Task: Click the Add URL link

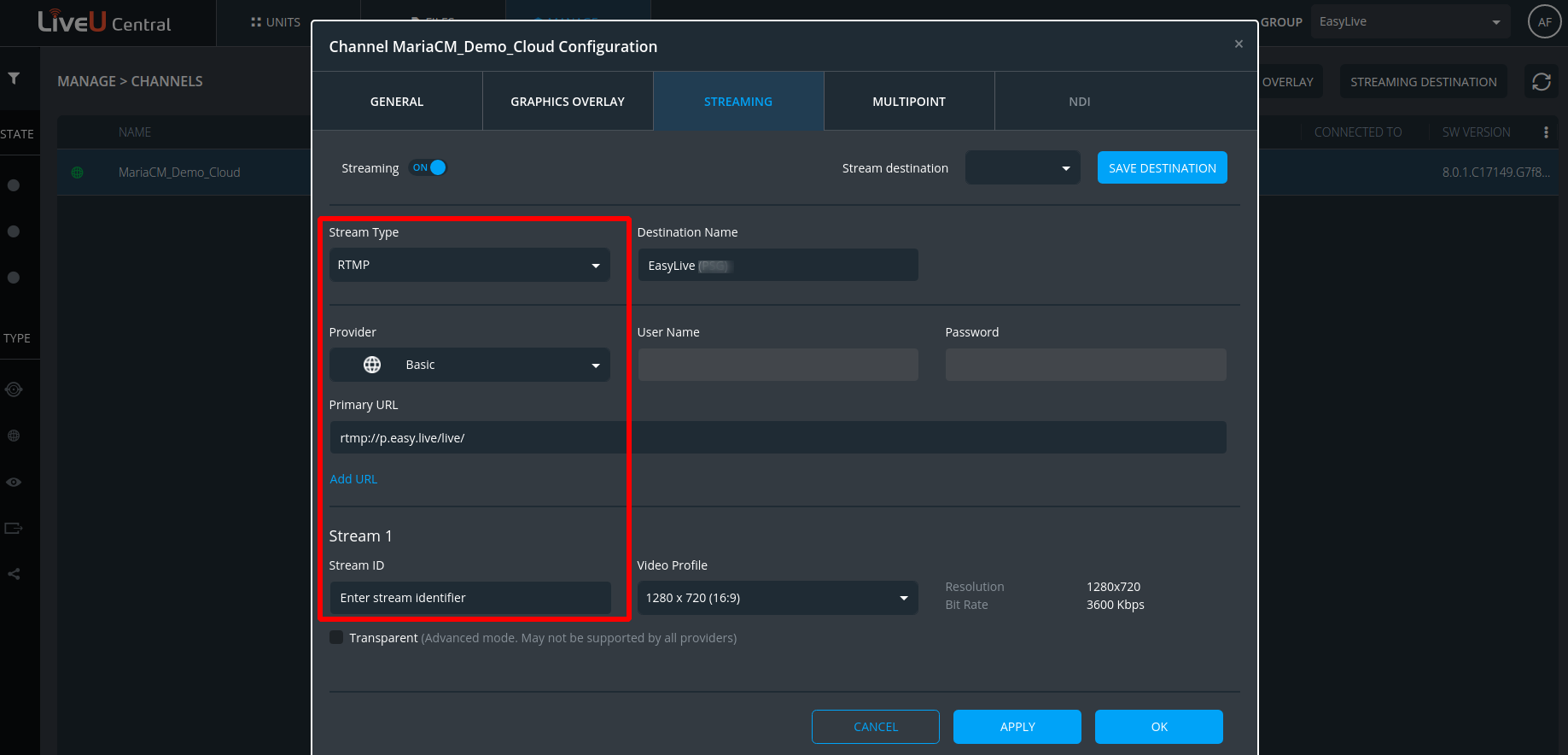Action: (353, 479)
